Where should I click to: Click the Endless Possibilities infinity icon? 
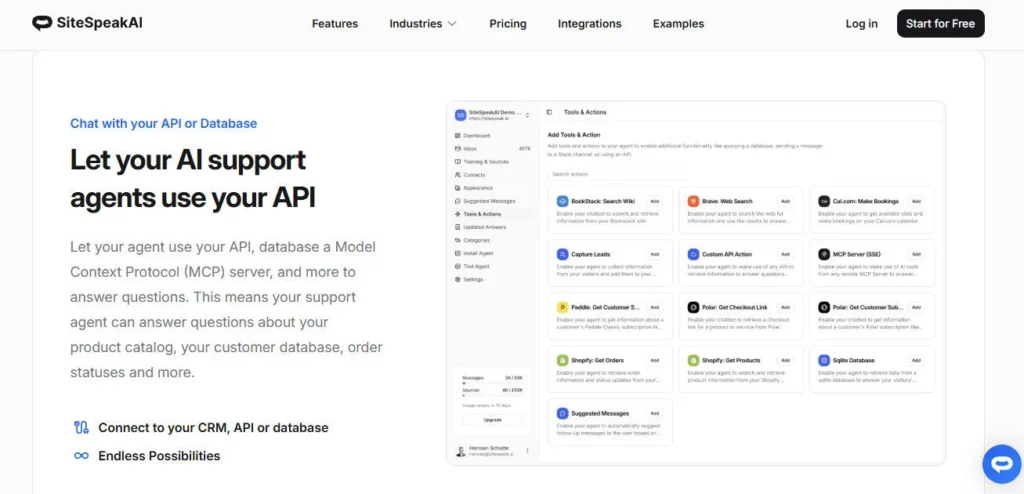(81, 456)
